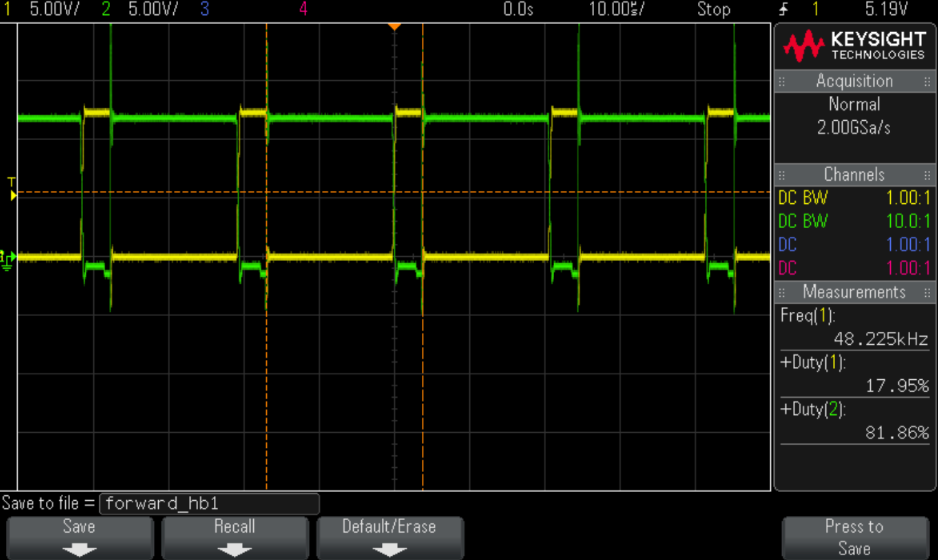The width and height of the screenshot is (938, 560).
Task: Click the 10.00µs/ timebase setting
Action: (x=616, y=9)
